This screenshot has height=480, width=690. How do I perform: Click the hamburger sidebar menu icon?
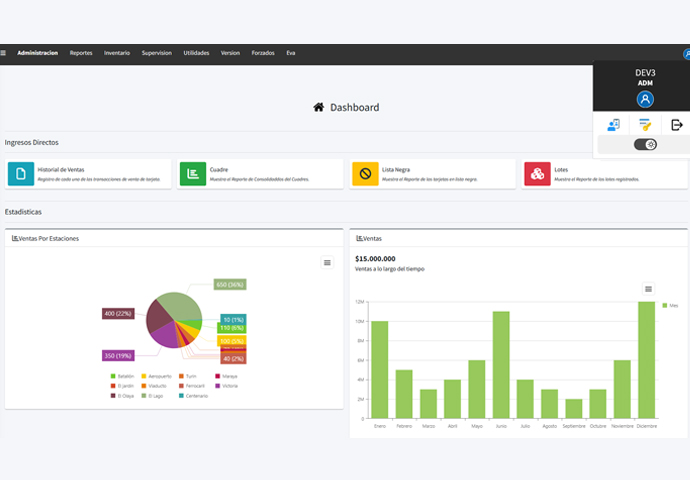pos(3,52)
